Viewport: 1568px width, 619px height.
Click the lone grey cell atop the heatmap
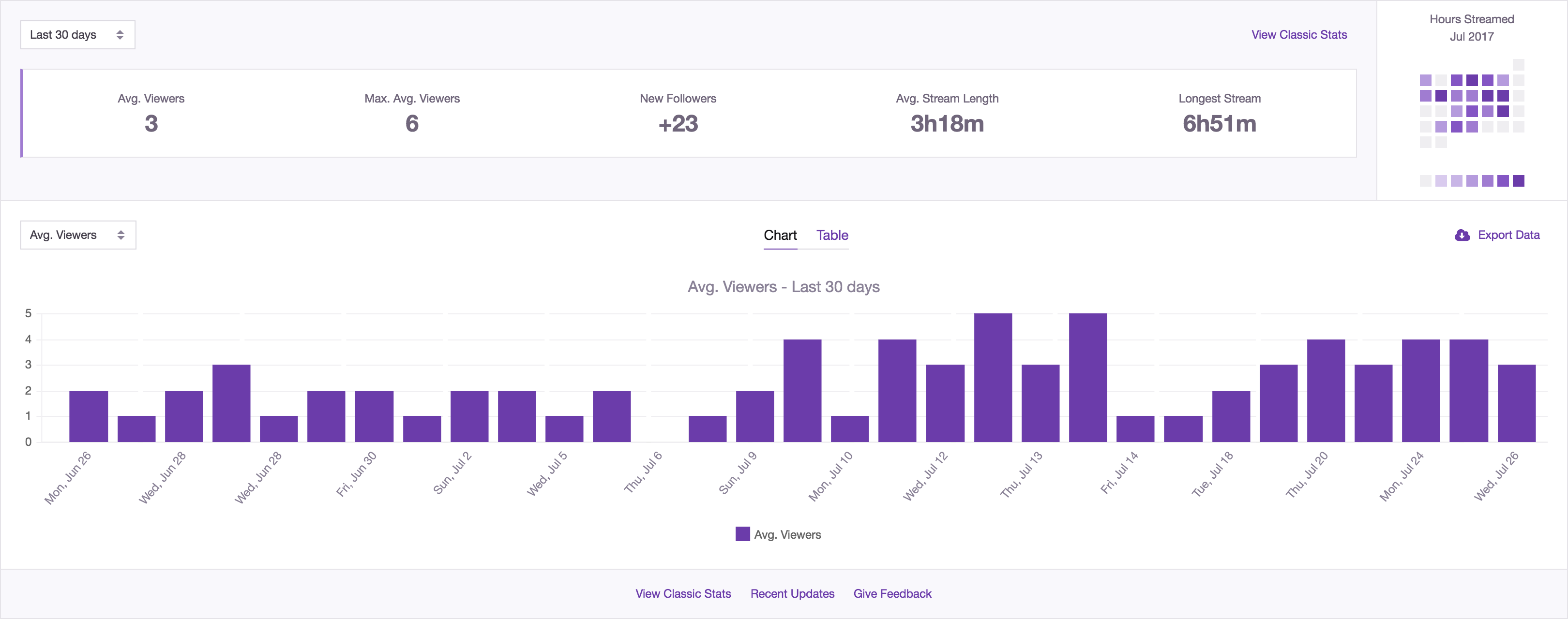[x=1518, y=64]
